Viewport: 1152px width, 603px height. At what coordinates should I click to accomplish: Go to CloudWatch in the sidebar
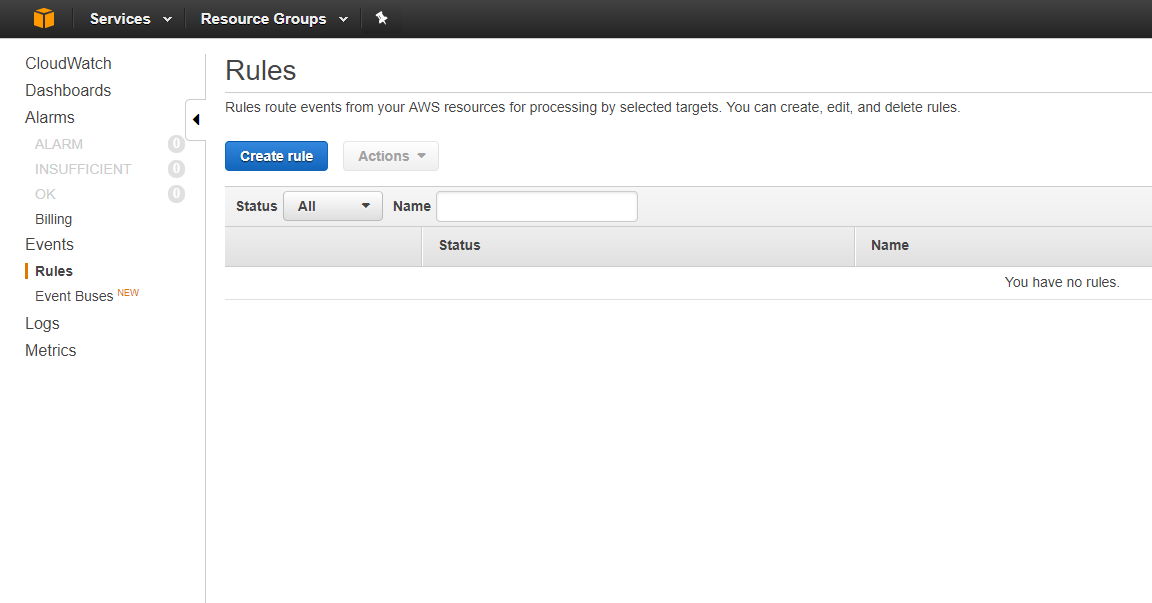click(68, 64)
